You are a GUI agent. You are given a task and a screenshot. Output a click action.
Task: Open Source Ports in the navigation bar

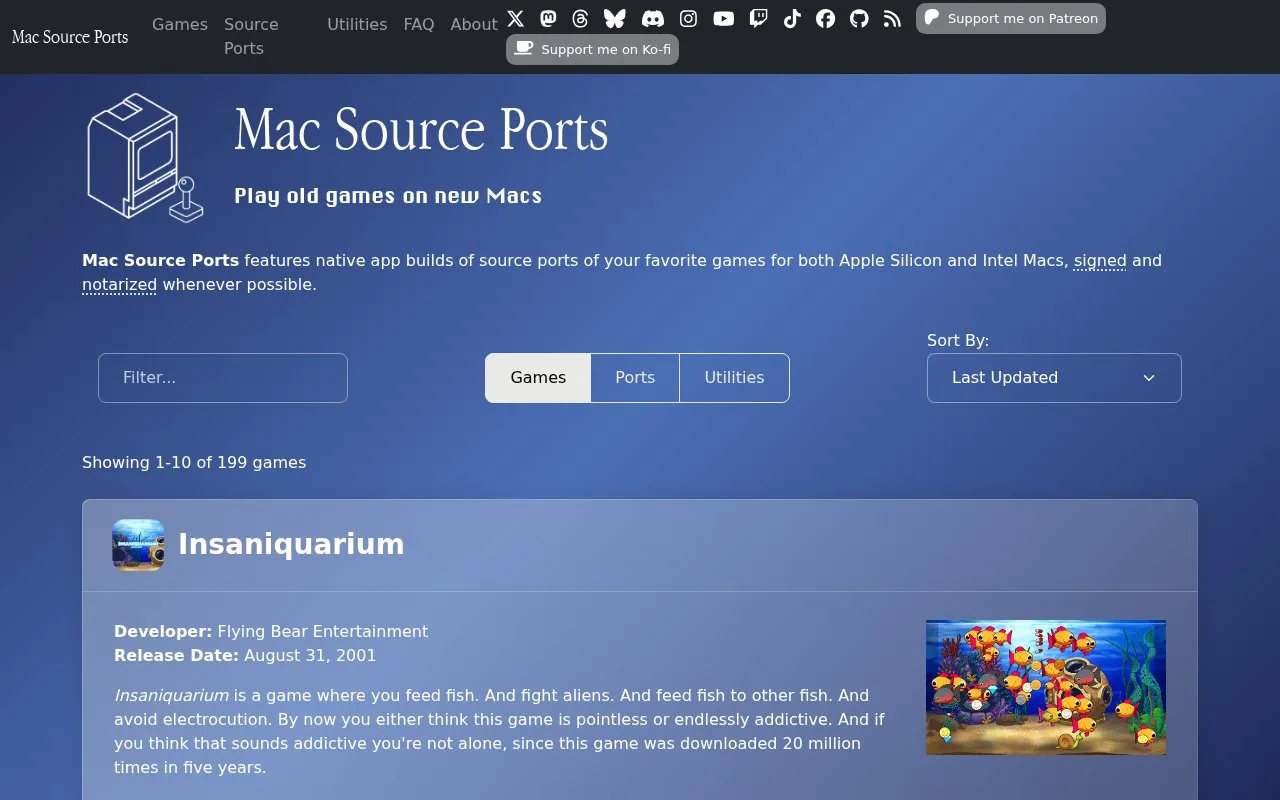tap(251, 36)
